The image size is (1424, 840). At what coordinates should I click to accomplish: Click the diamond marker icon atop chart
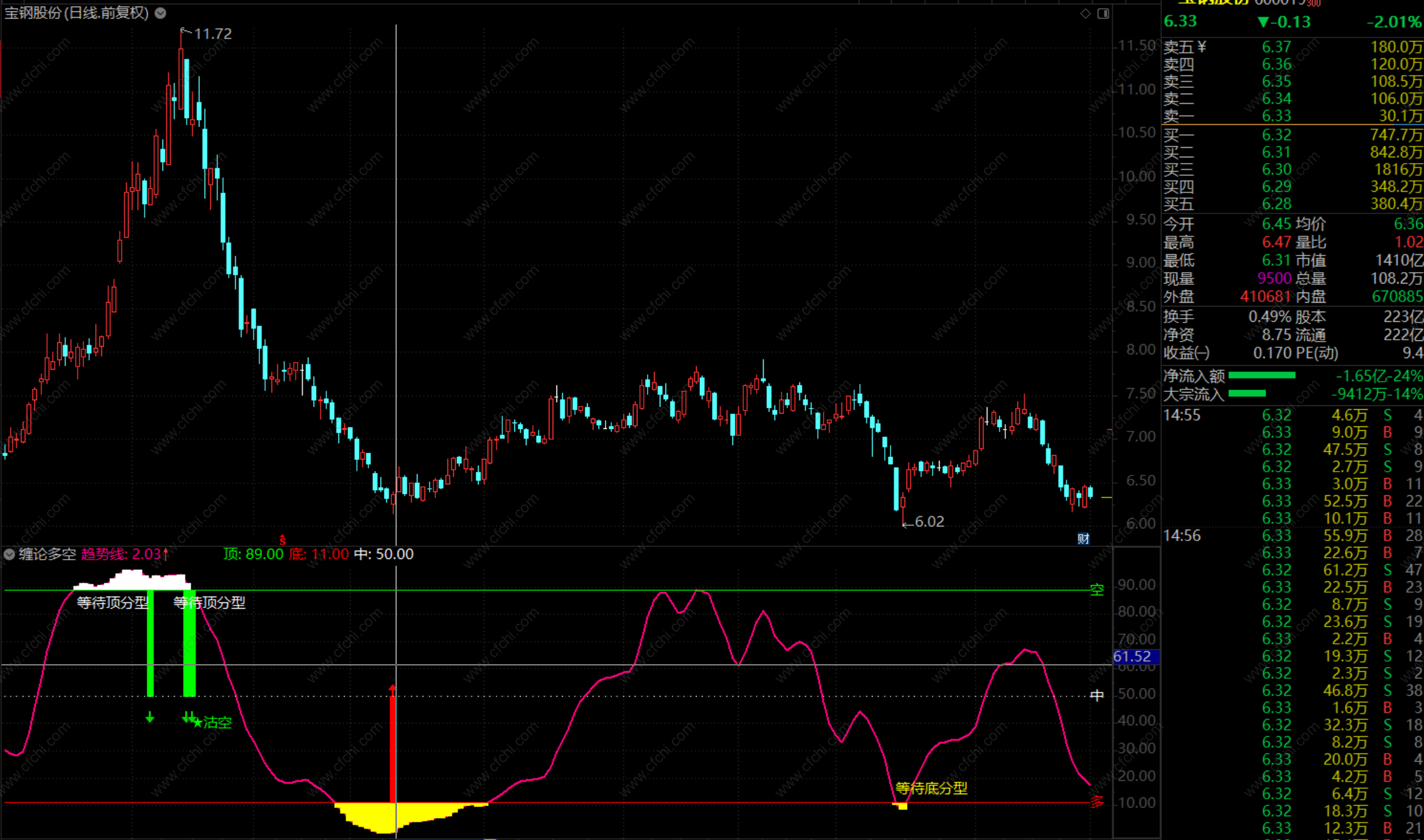[1086, 13]
